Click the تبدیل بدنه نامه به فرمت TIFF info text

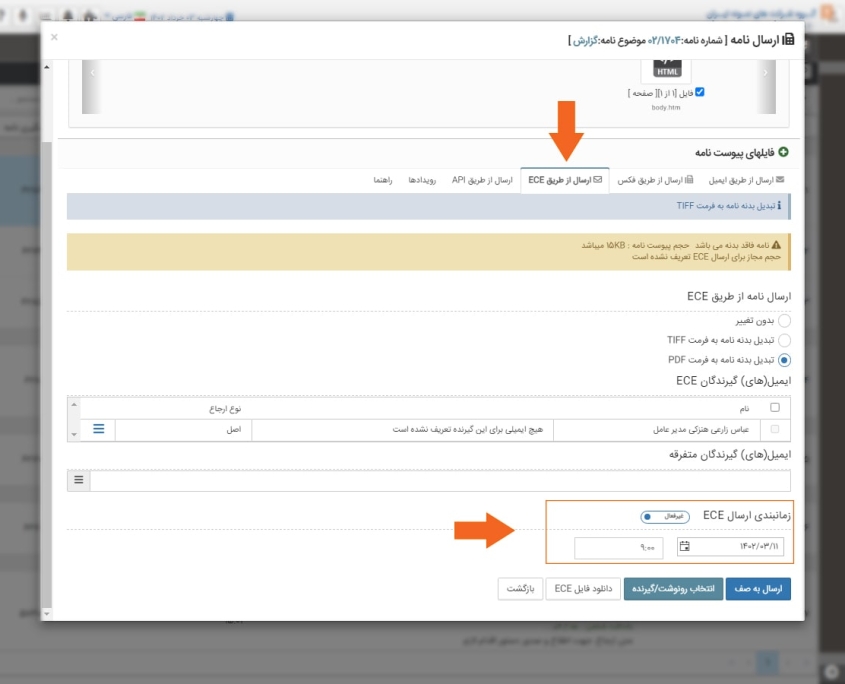(x=726, y=206)
